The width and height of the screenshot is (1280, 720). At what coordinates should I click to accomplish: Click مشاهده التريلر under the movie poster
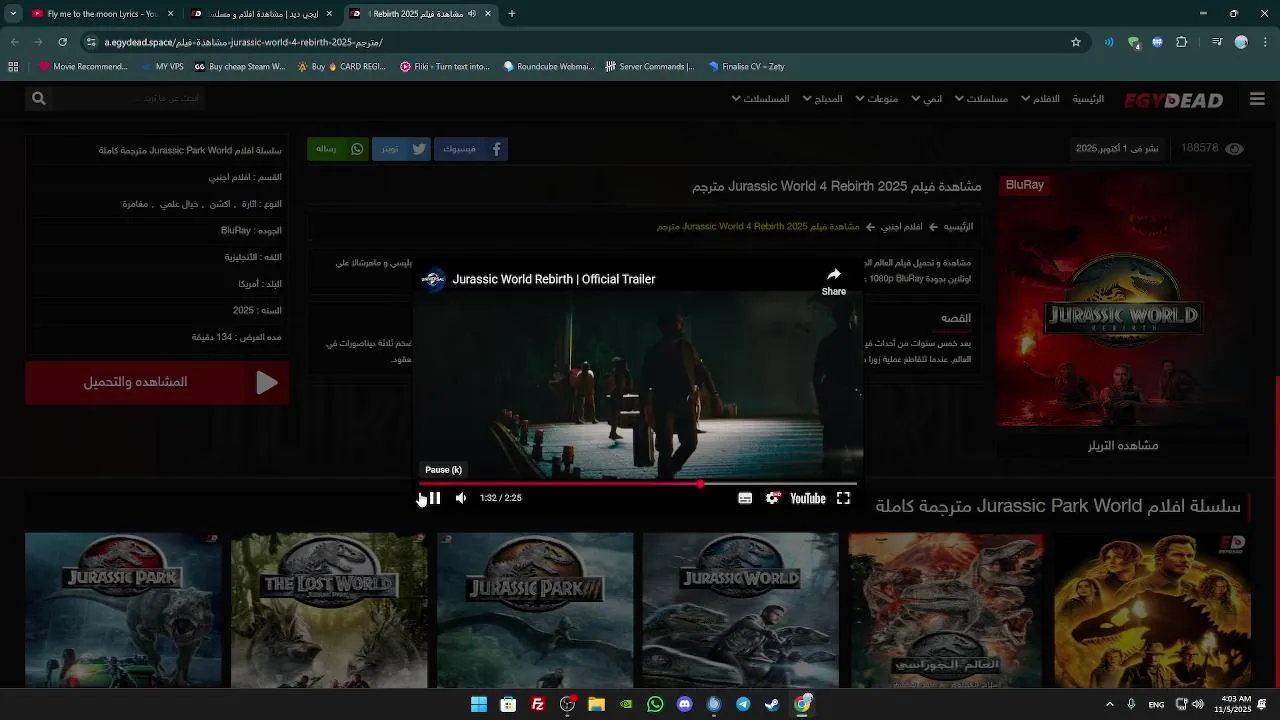tap(1123, 445)
